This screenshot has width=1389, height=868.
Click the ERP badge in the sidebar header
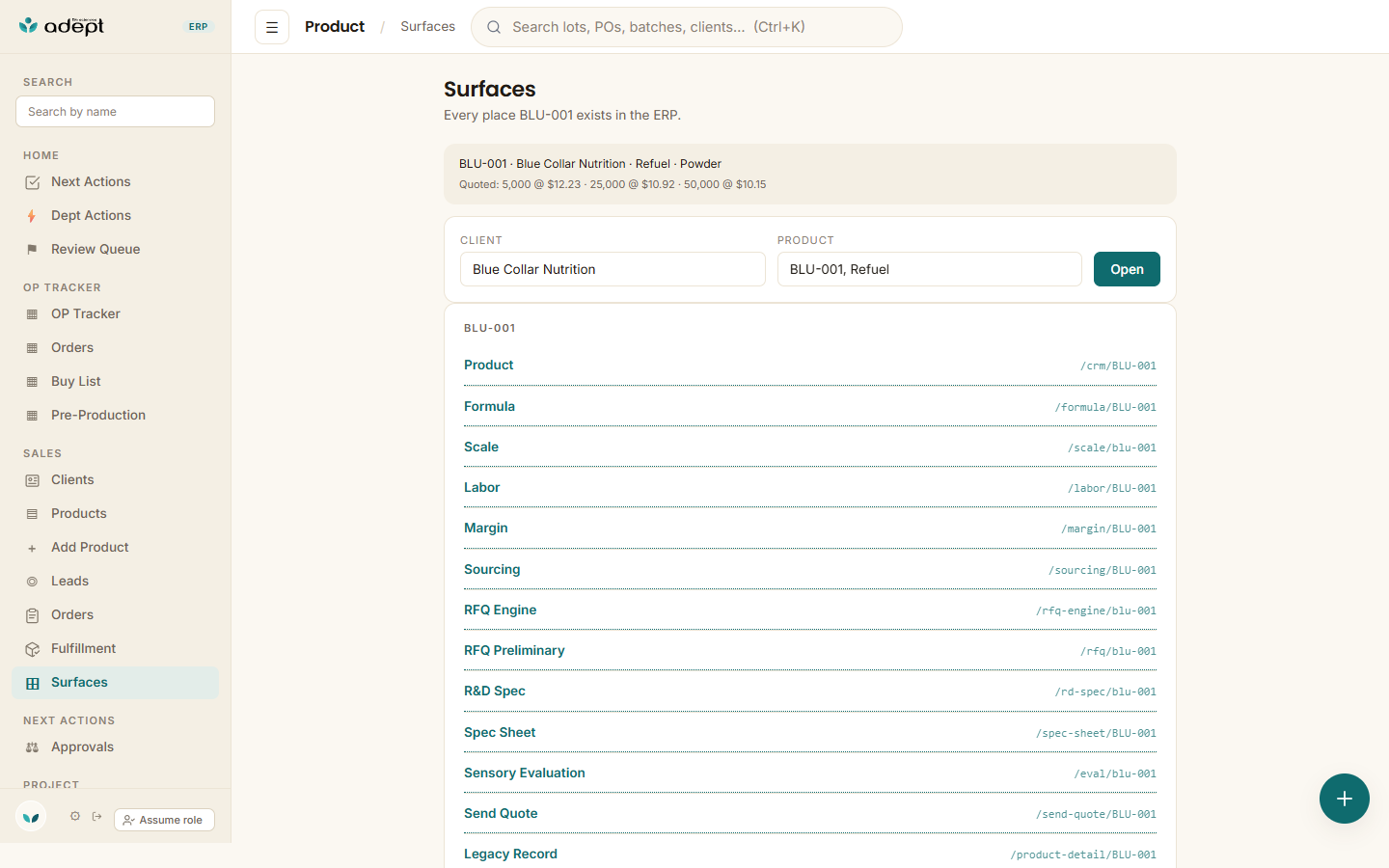[198, 27]
